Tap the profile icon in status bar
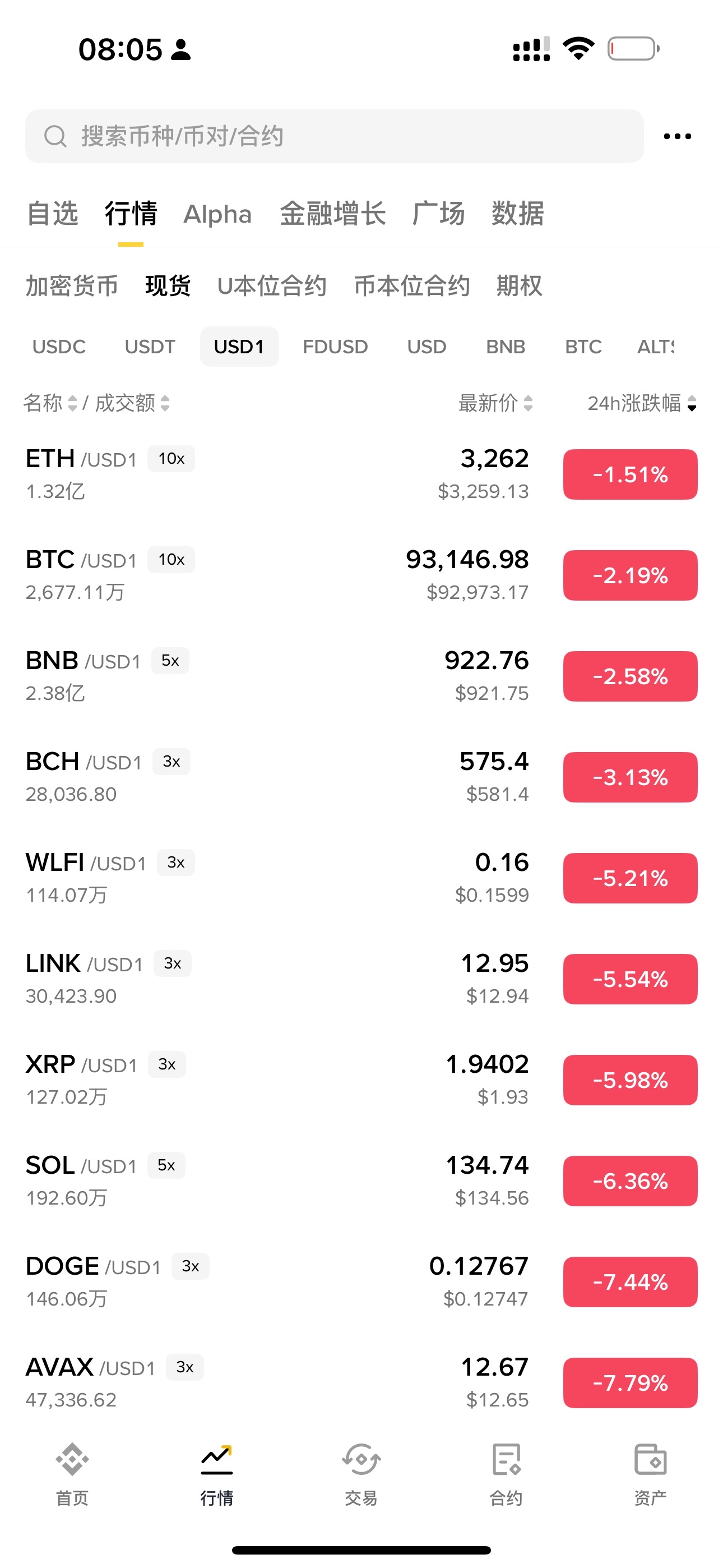This screenshot has width=723, height=1568. [x=180, y=50]
